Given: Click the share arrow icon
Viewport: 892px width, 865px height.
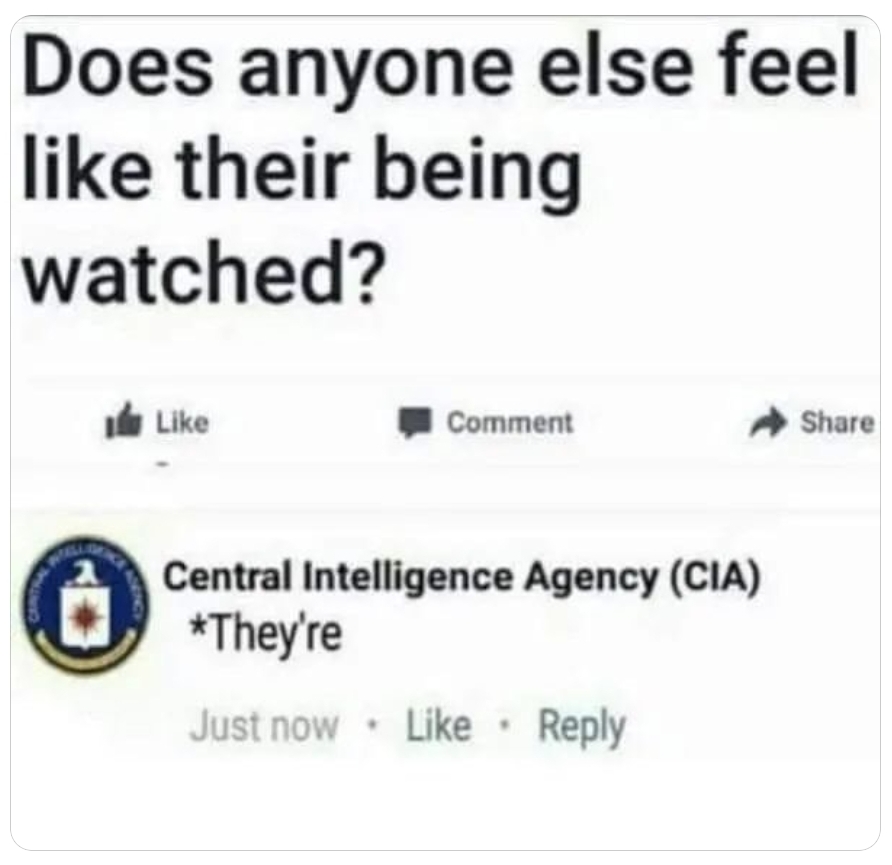Looking at the screenshot, I should [767, 423].
